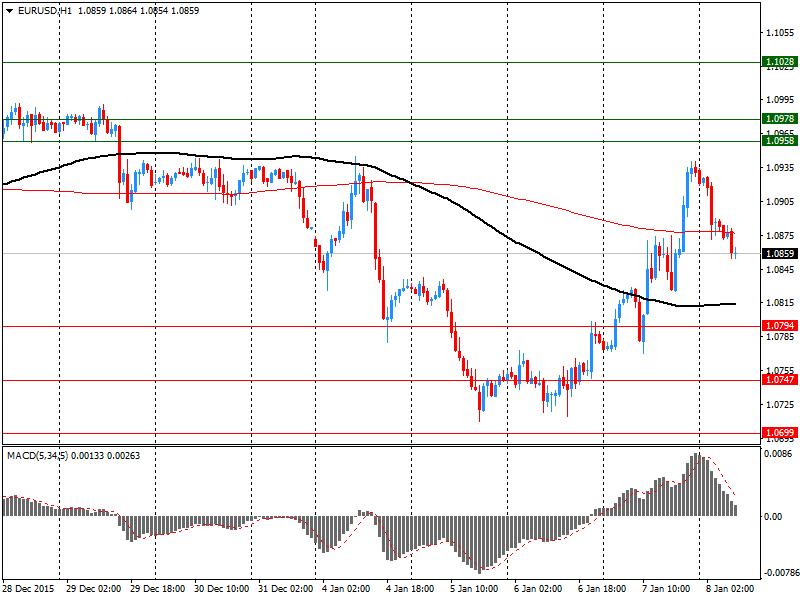
Task: Select the 6 Jan 02:00 time axis label
Action: point(538,589)
